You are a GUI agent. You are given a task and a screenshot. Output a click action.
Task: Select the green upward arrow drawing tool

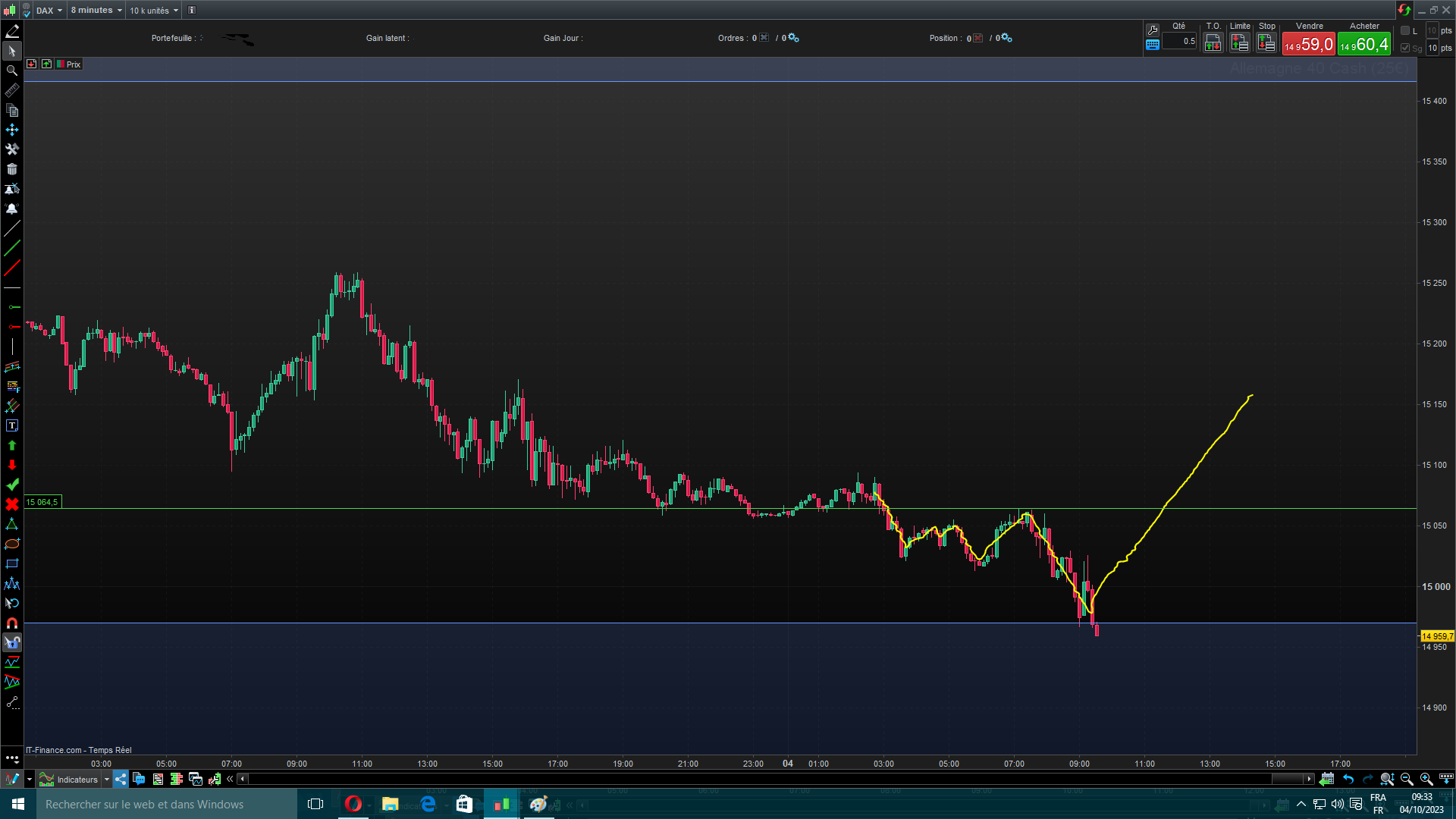(x=12, y=446)
